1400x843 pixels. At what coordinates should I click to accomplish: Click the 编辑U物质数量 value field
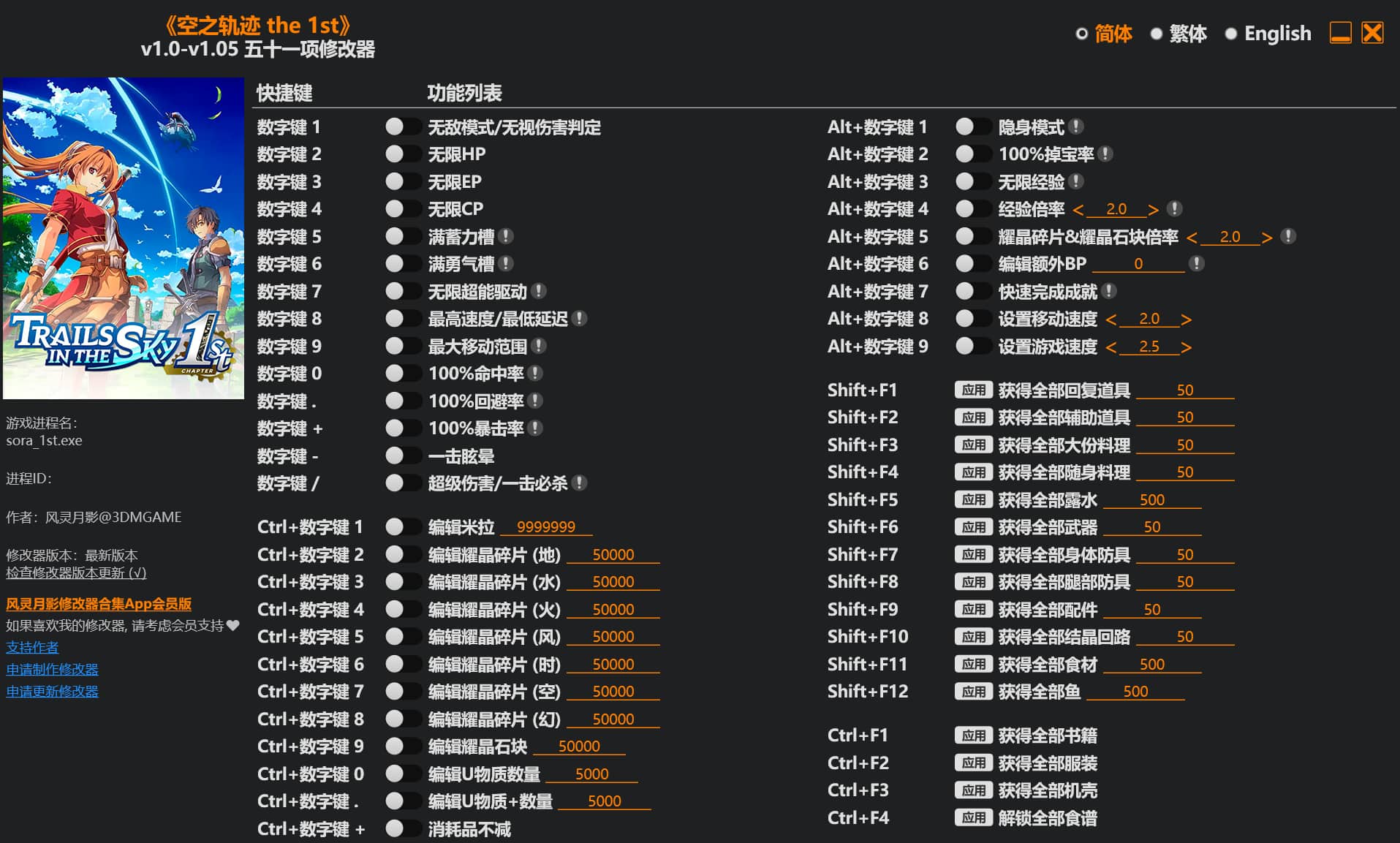tap(591, 774)
